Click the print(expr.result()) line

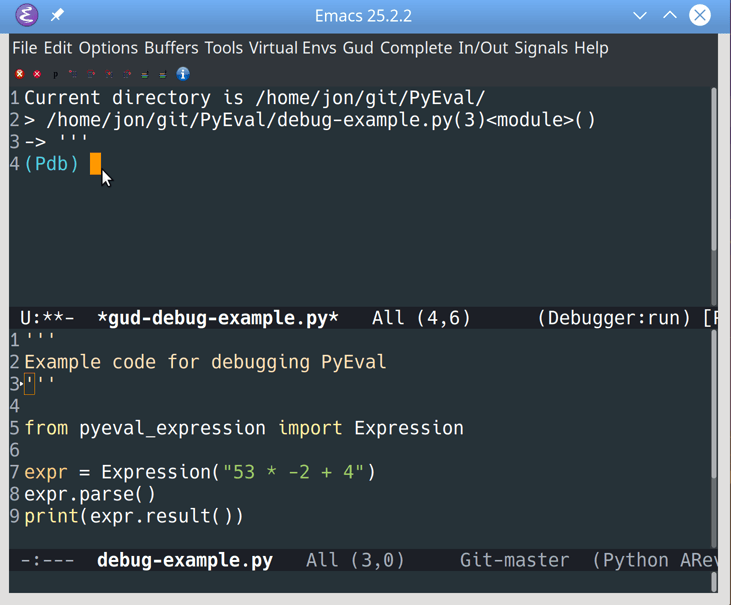(134, 516)
